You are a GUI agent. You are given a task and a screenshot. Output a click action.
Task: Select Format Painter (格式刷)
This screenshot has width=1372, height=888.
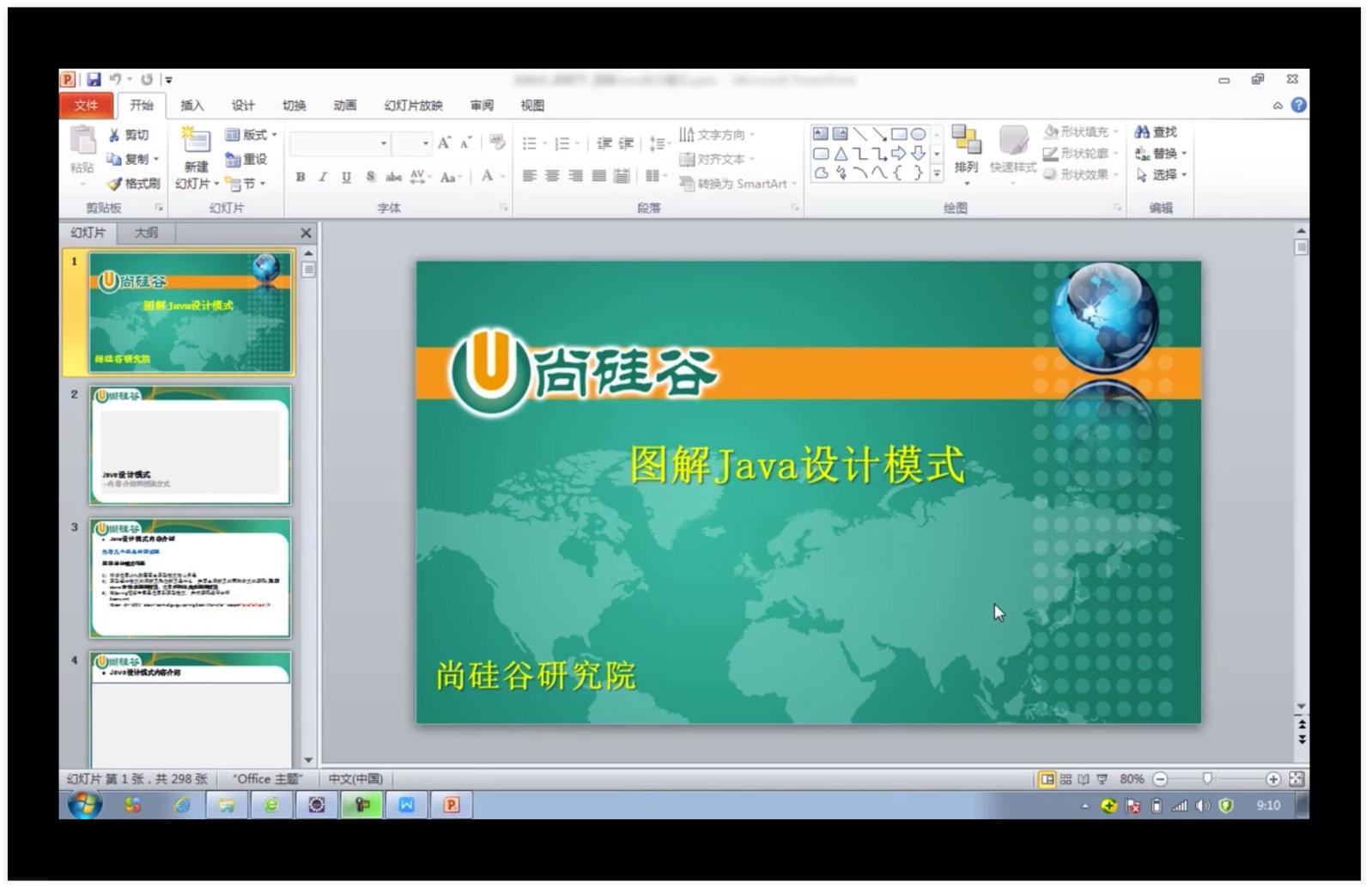[x=134, y=183]
